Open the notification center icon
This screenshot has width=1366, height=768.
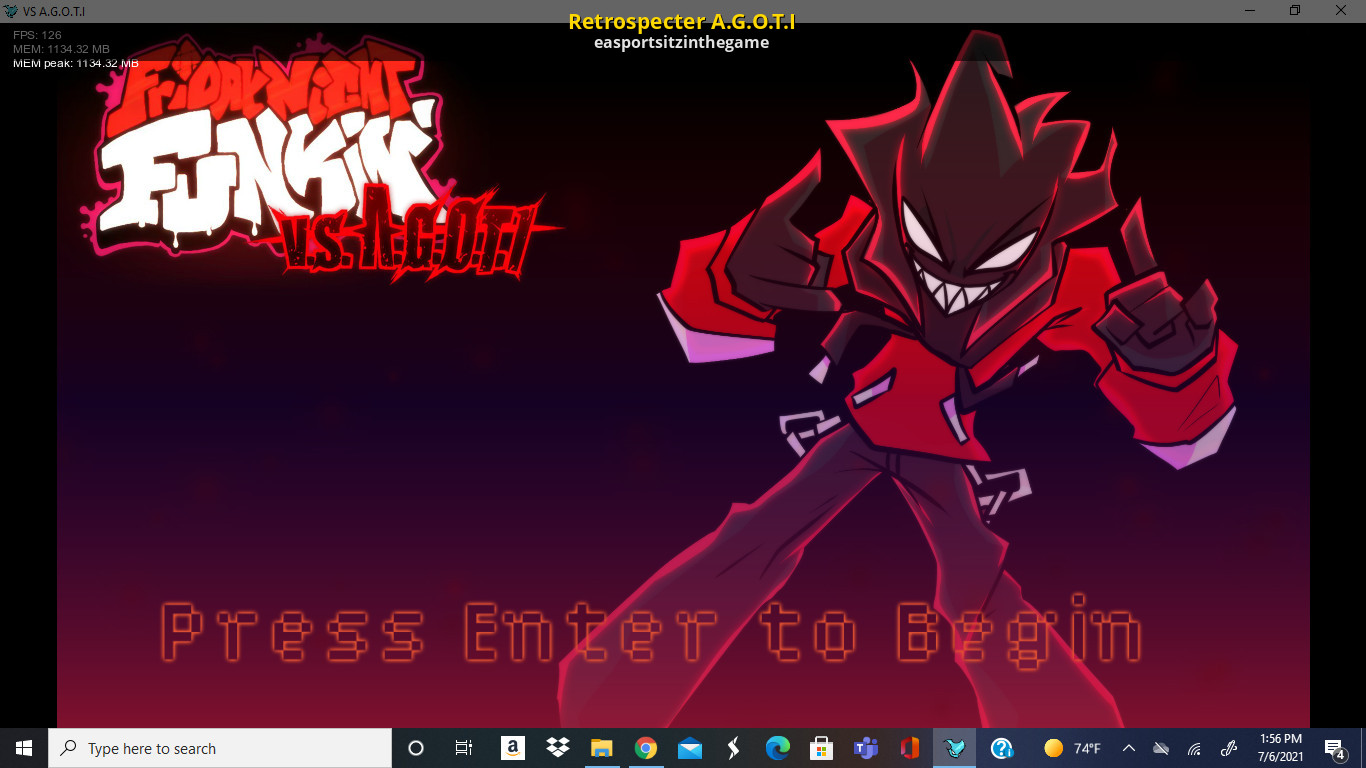pos(1334,748)
